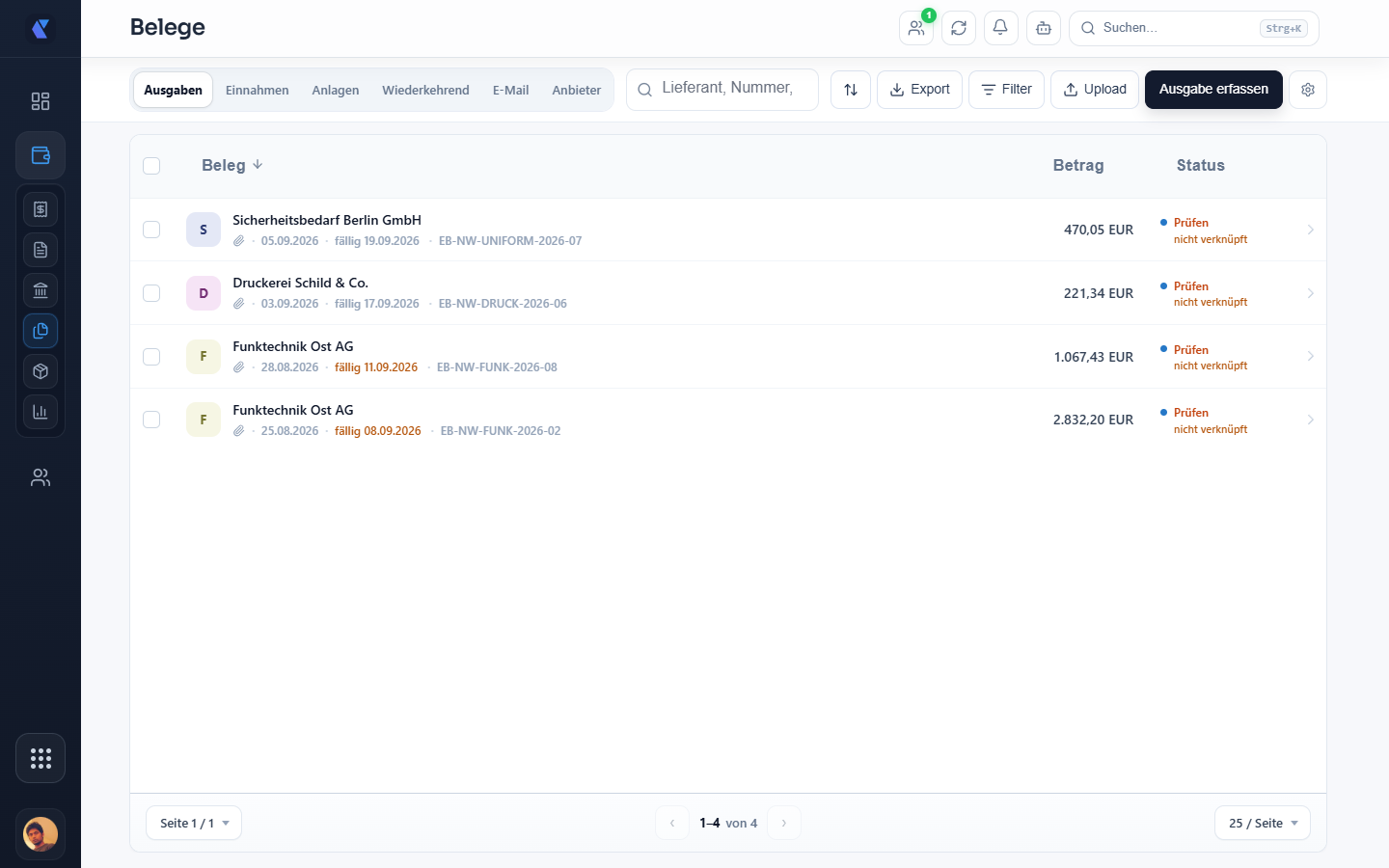Switch to the Wiederkehrend tab
Image resolution: width=1389 pixels, height=868 pixels.
(x=425, y=90)
